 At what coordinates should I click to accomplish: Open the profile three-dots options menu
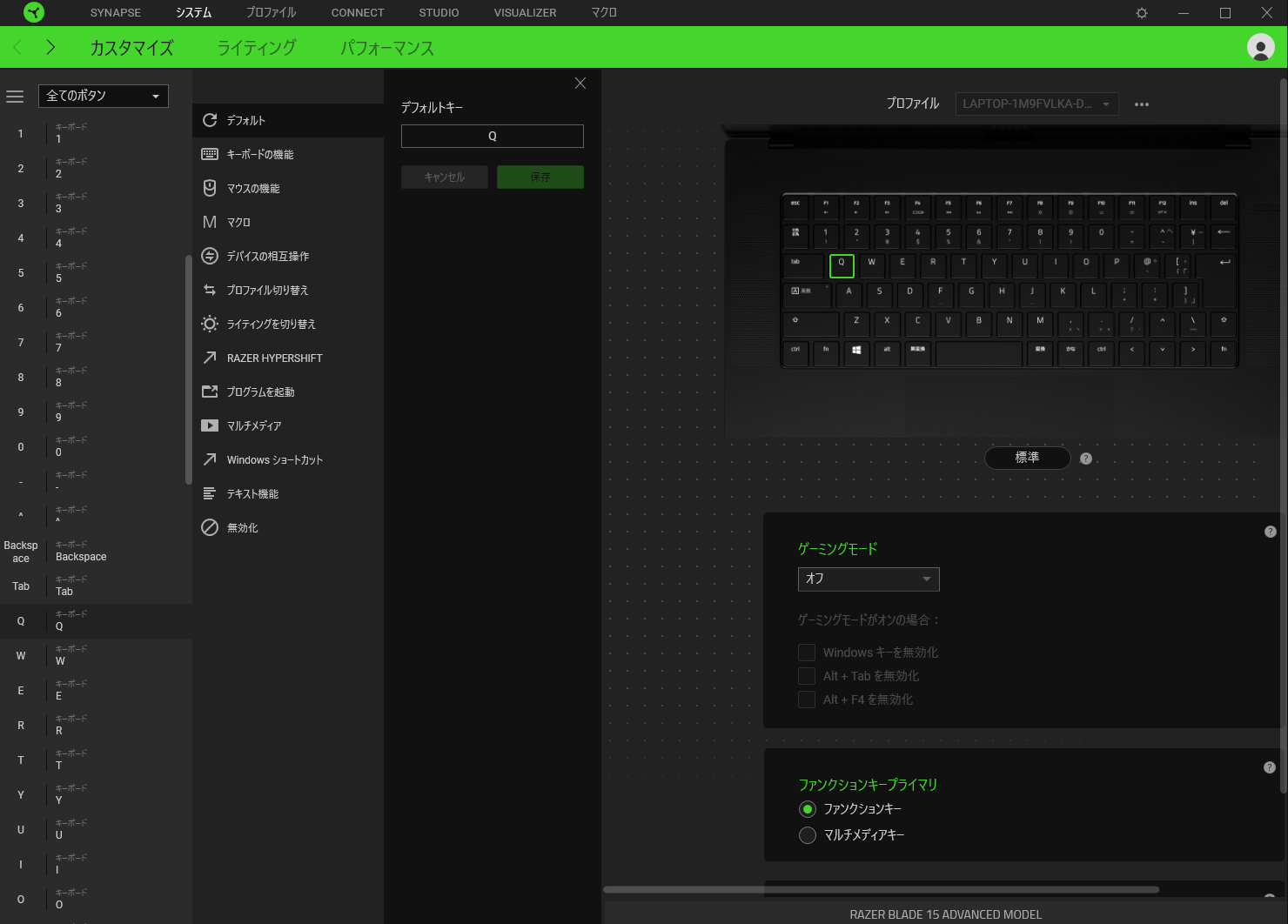click(x=1142, y=104)
